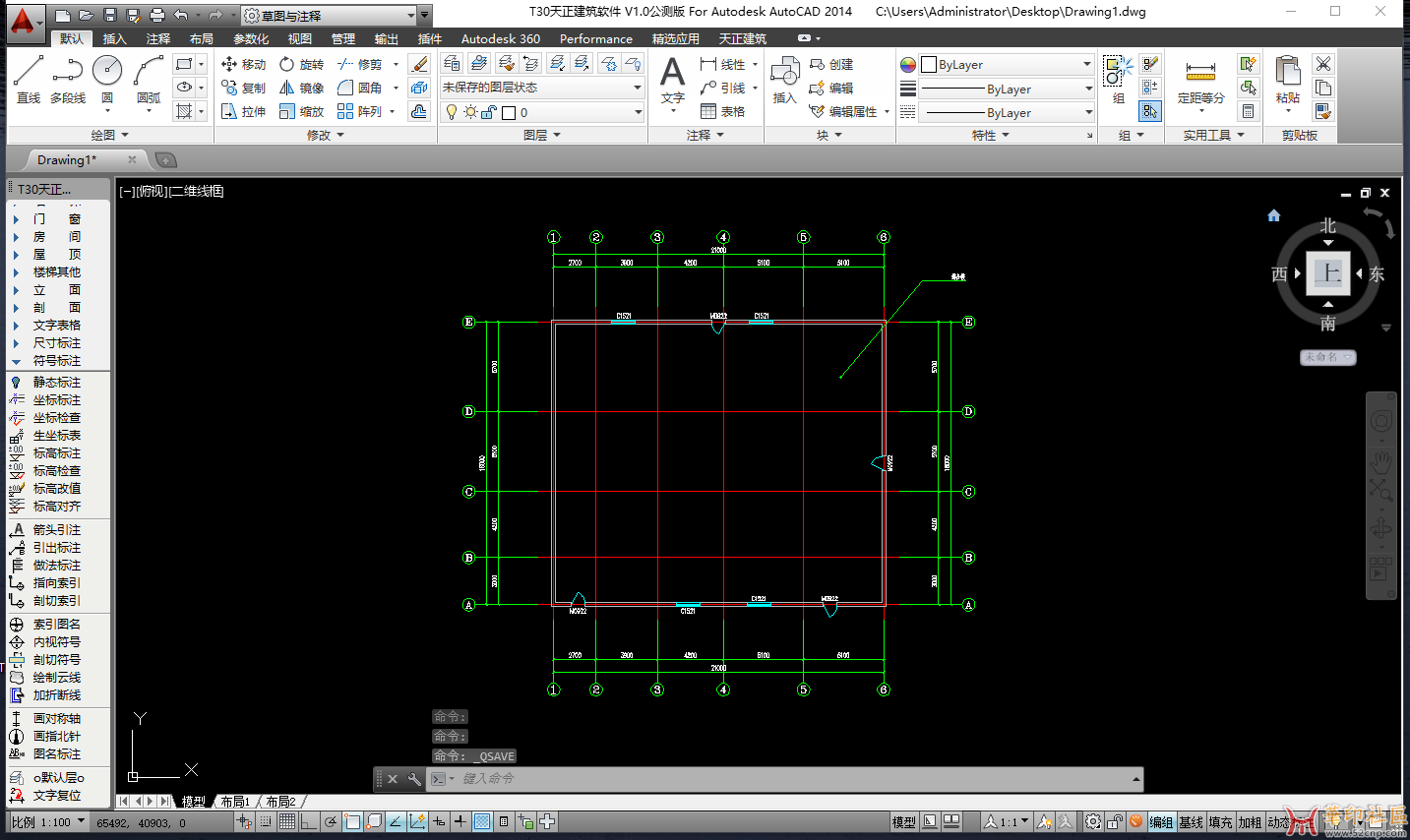Expand the 绘图 panel
The height and width of the screenshot is (840, 1410).
point(110,135)
